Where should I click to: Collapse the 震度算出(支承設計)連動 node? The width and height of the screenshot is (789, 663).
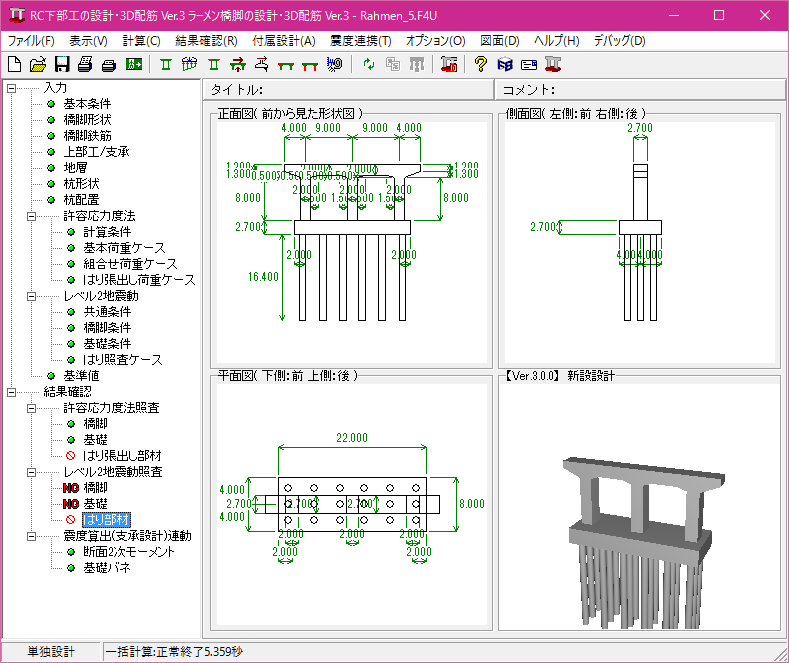click(32, 536)
